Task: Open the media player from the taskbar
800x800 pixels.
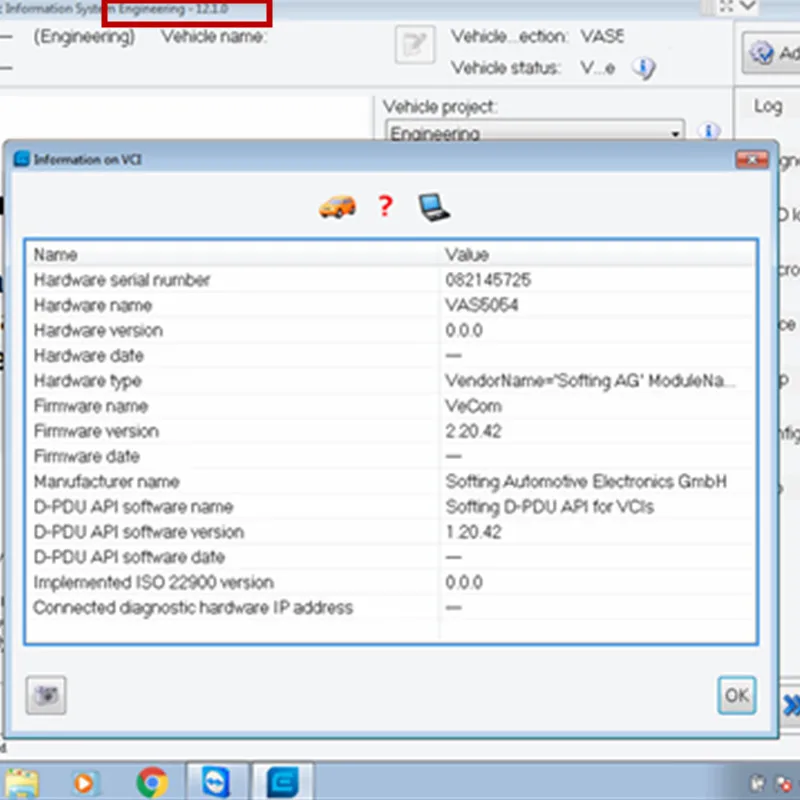Action: pyautogui.click(x=84, y=783)
